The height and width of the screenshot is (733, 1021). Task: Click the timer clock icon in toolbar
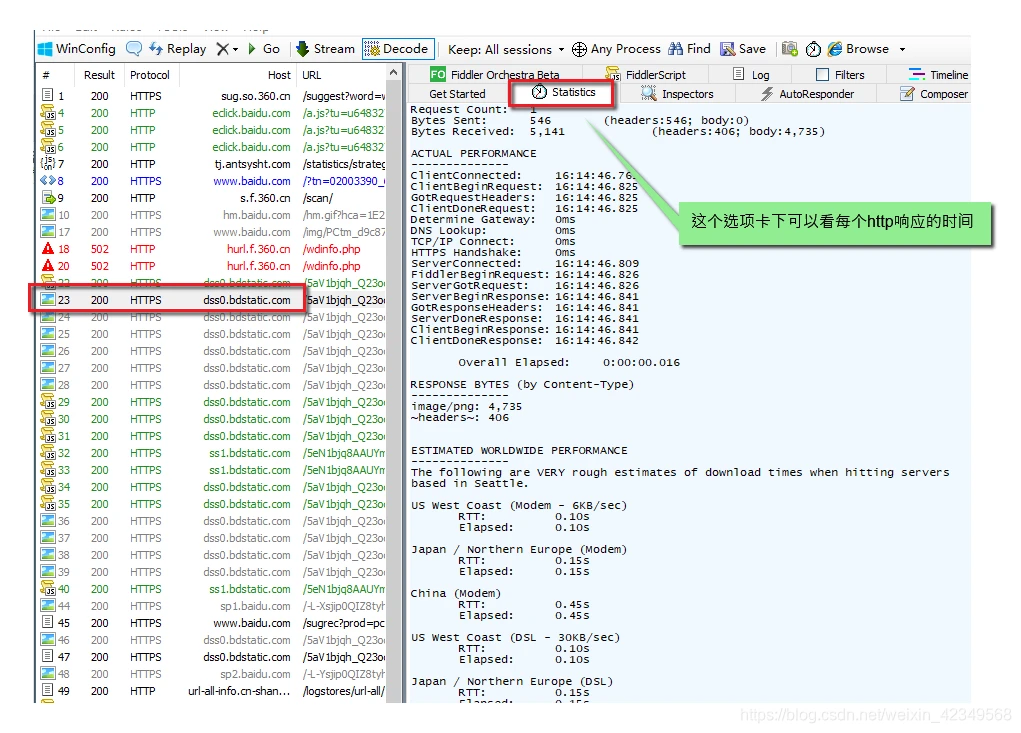pos(813,49)
